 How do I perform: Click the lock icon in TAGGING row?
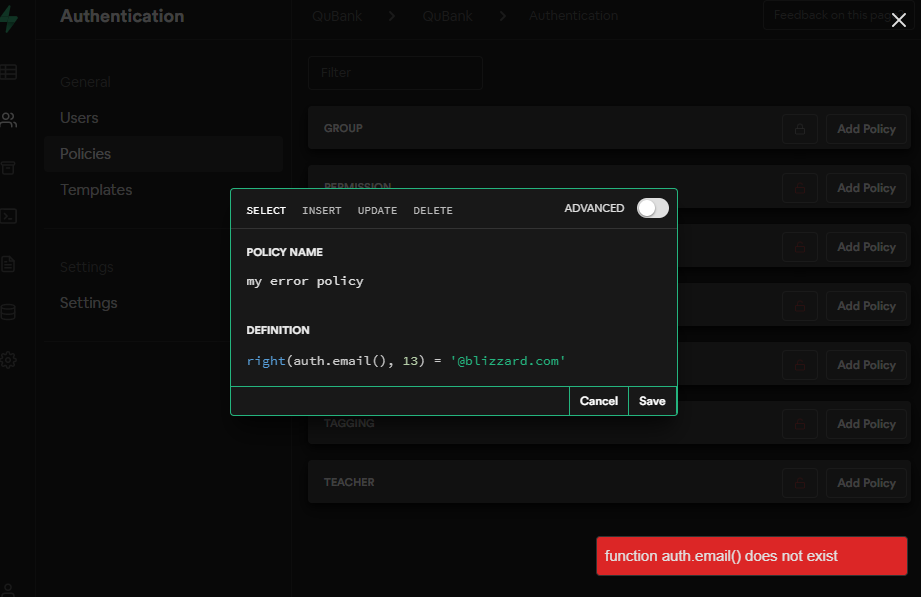click(799, 424)
